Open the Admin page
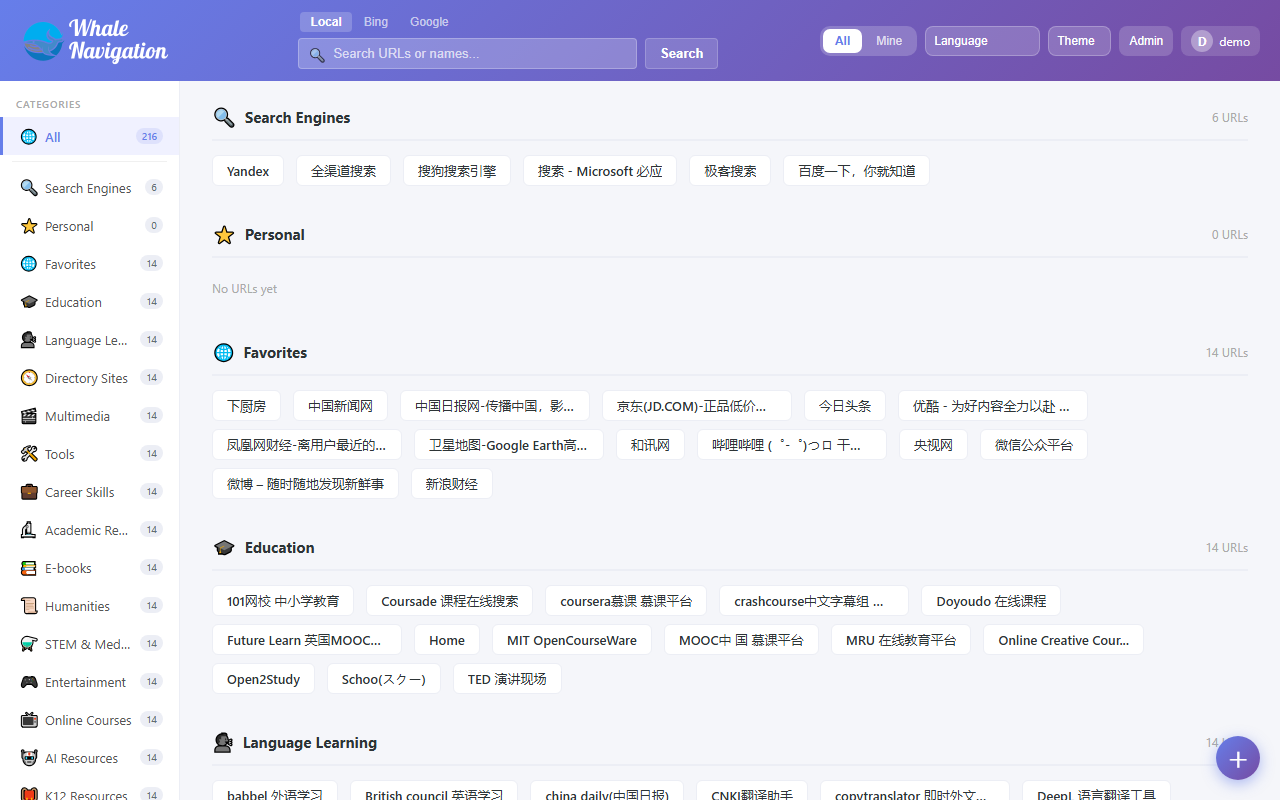 (x=1146, y=41)
